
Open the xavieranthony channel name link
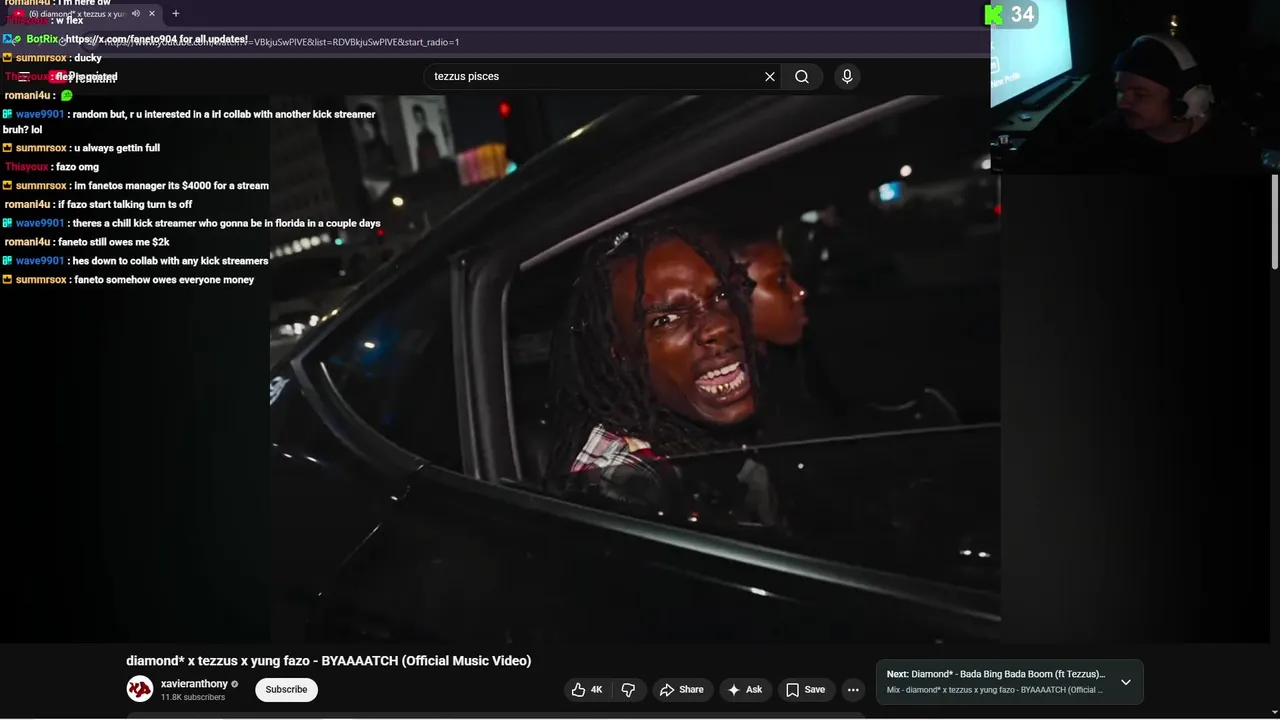pos(194,684)
